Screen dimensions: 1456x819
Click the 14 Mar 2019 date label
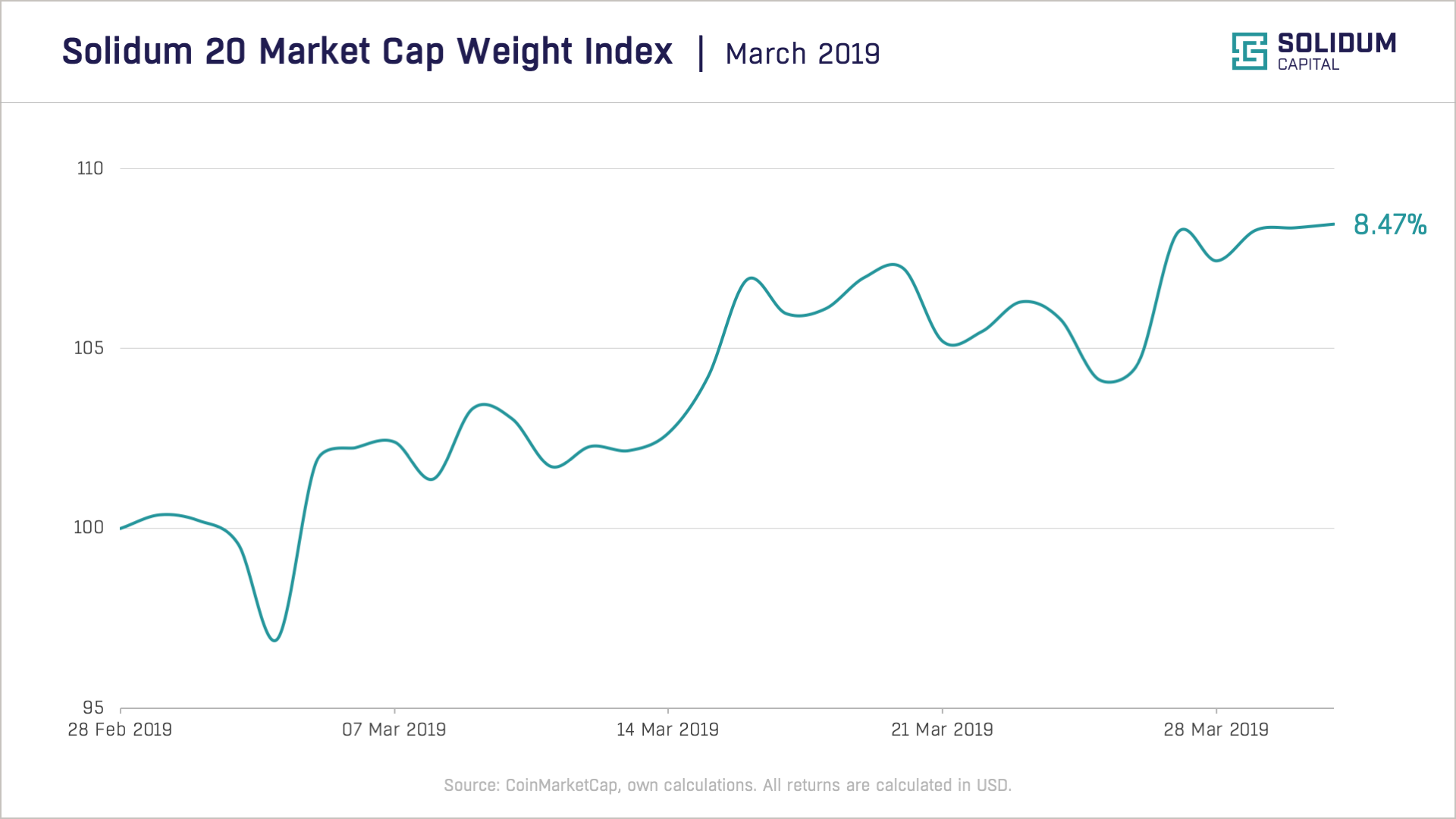[x=667, y=730]
